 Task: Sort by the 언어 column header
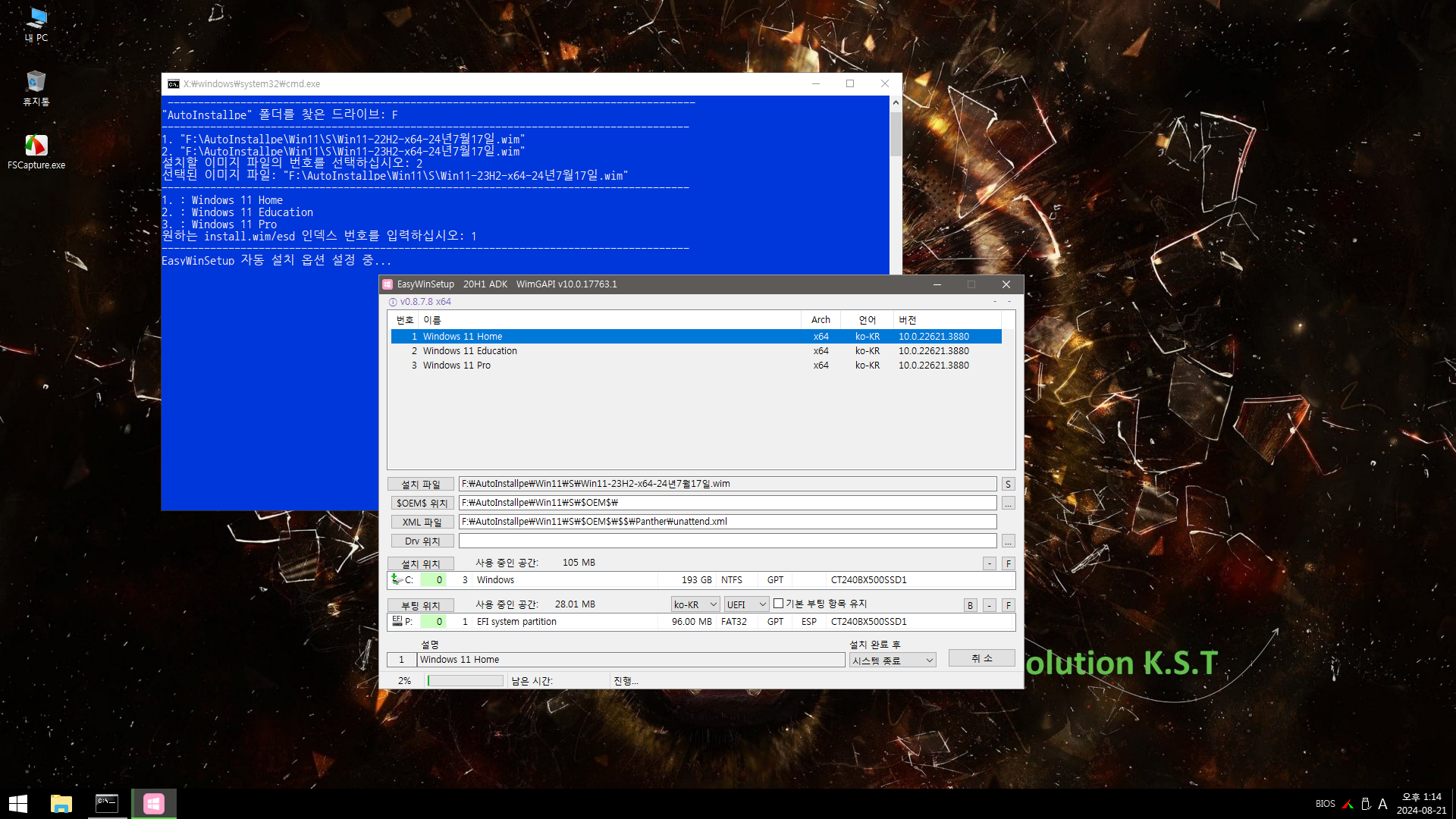coord(868,320)
